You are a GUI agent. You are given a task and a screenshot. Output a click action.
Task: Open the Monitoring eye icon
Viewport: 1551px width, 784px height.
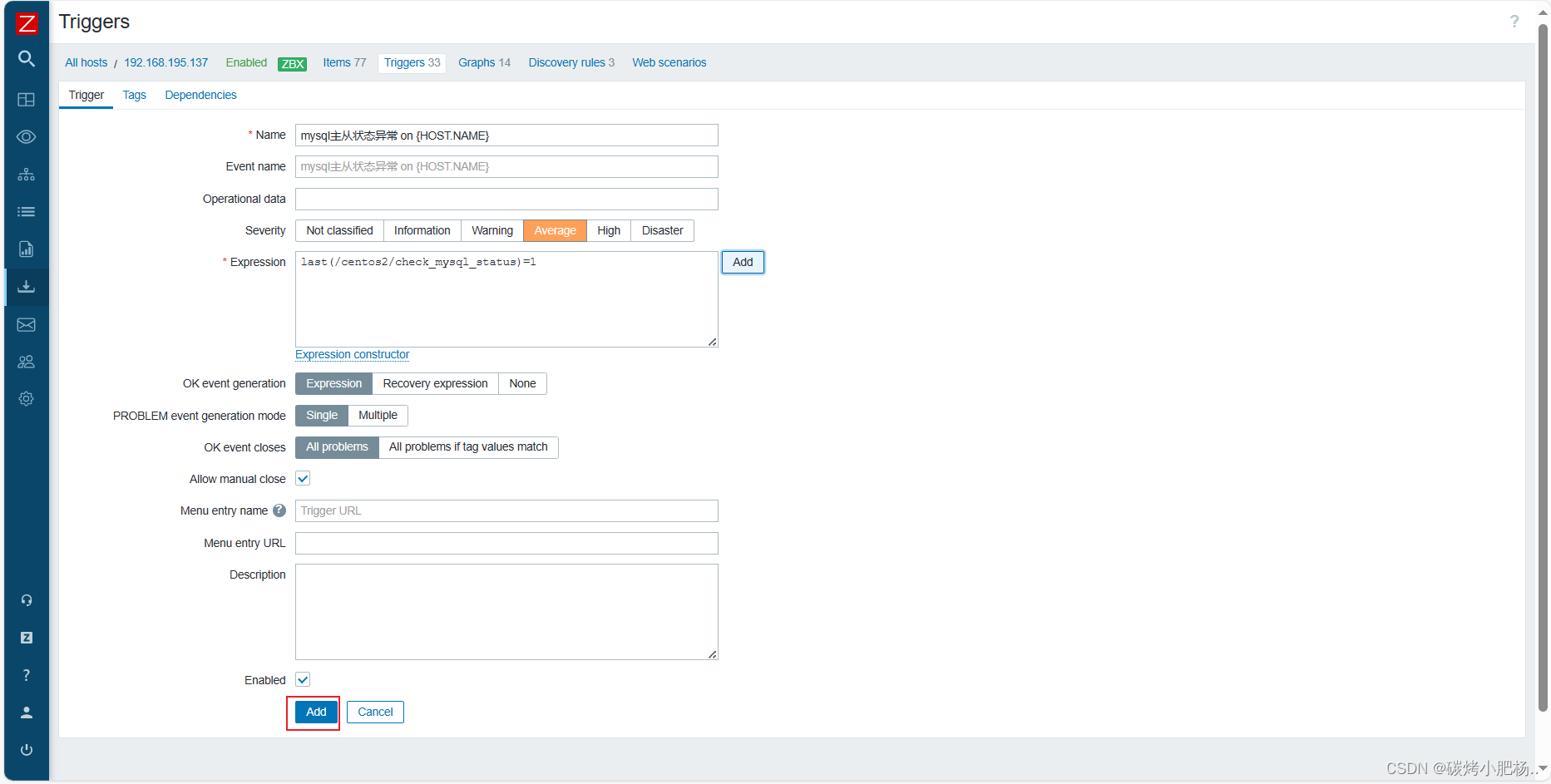(x=27, y=137)
